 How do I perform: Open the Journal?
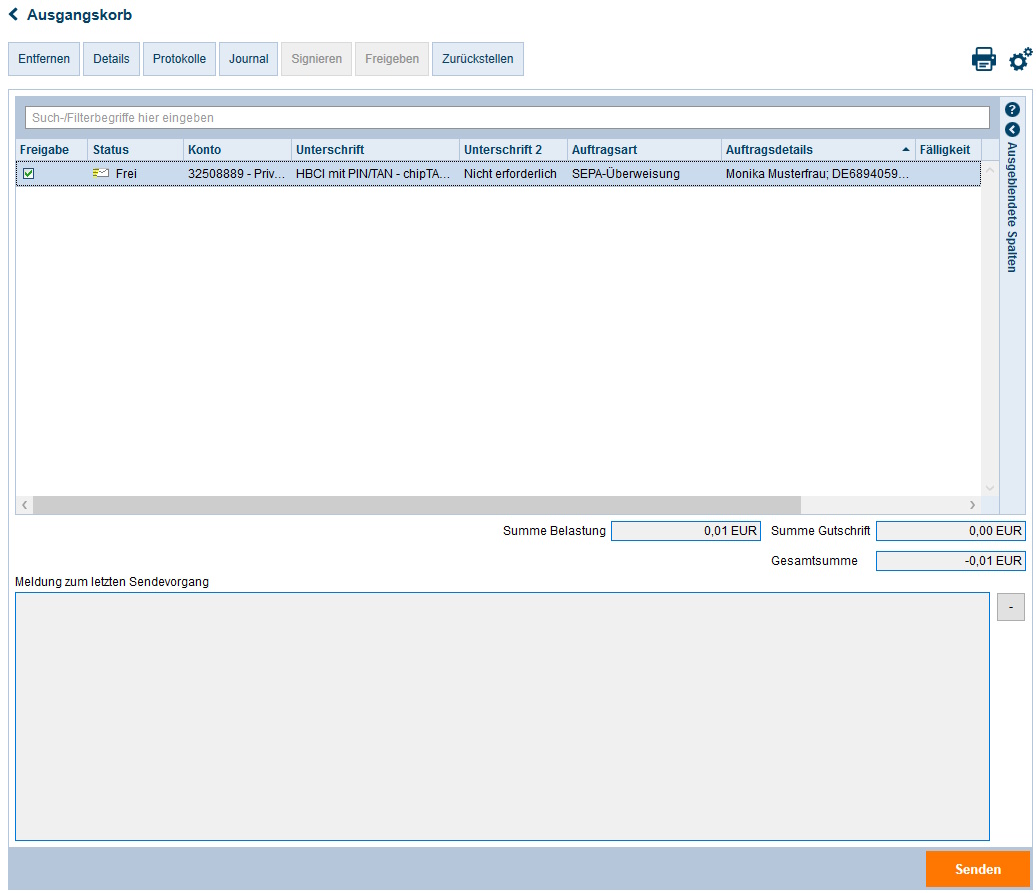point(248,59)
